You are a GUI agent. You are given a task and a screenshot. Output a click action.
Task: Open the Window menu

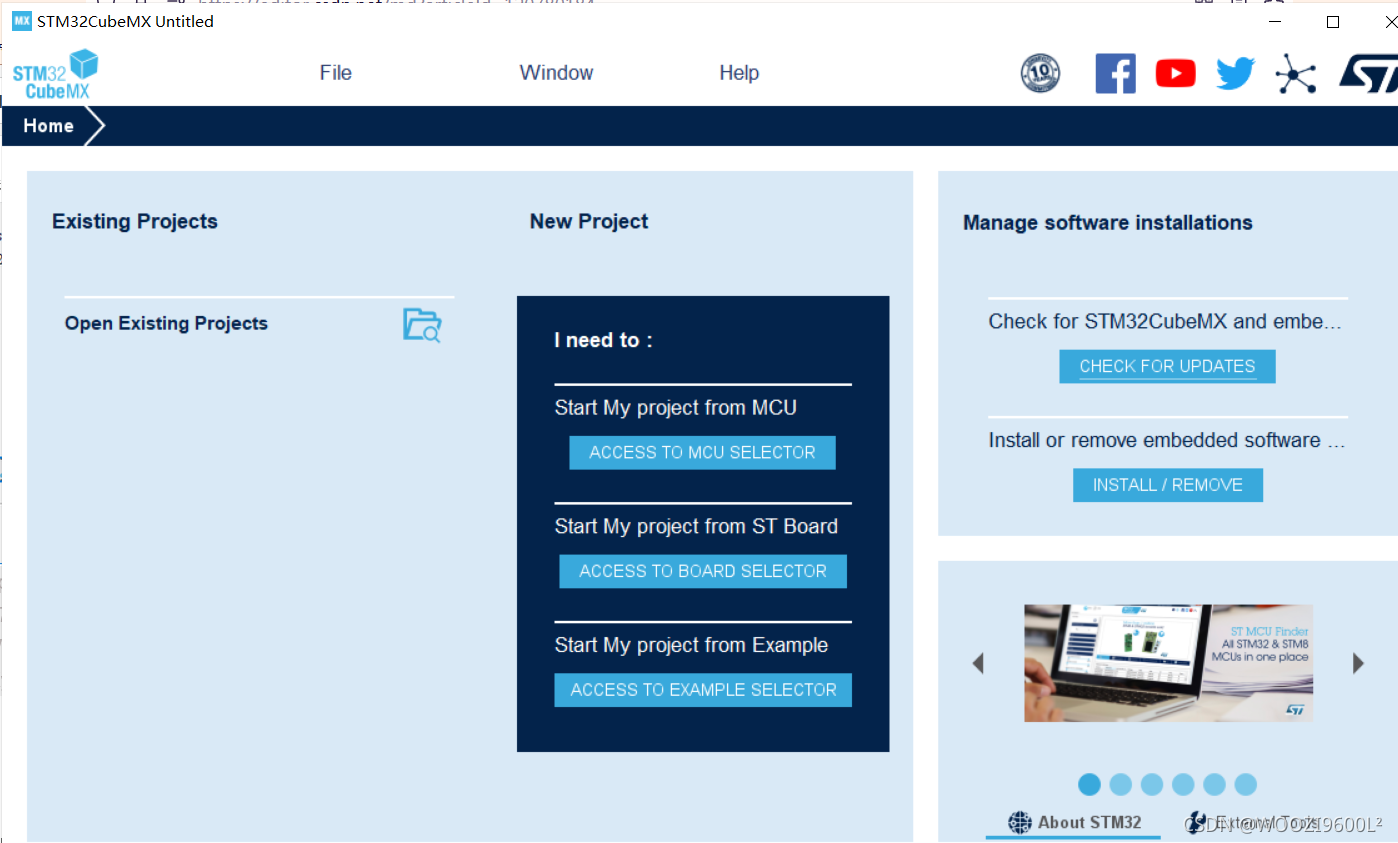556,73
